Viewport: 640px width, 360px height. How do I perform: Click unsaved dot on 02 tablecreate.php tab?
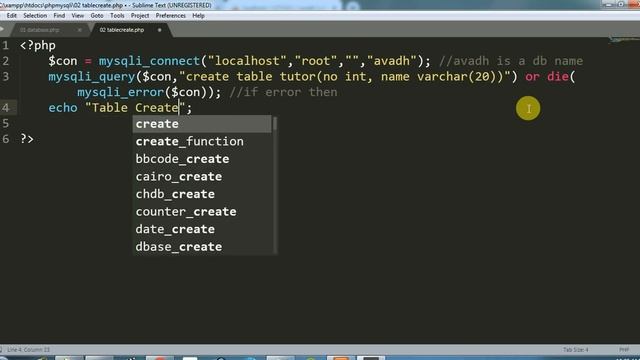coord(160,30)
